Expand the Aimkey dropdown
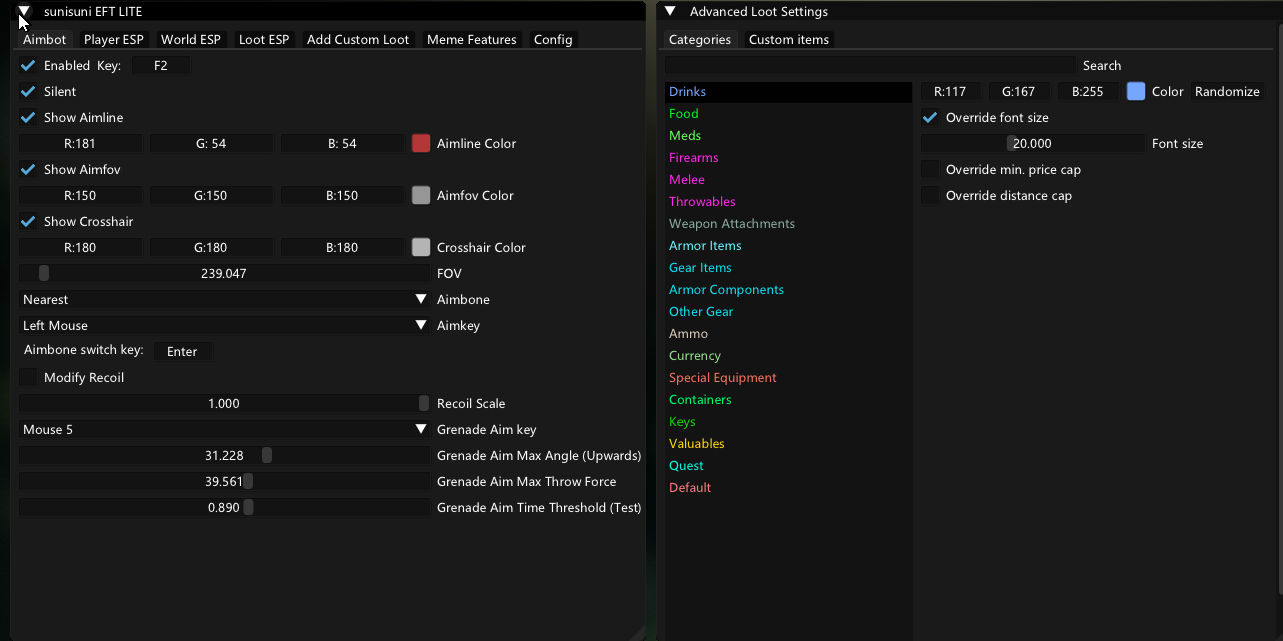The image size is (1283, 641). coord(224,325)
